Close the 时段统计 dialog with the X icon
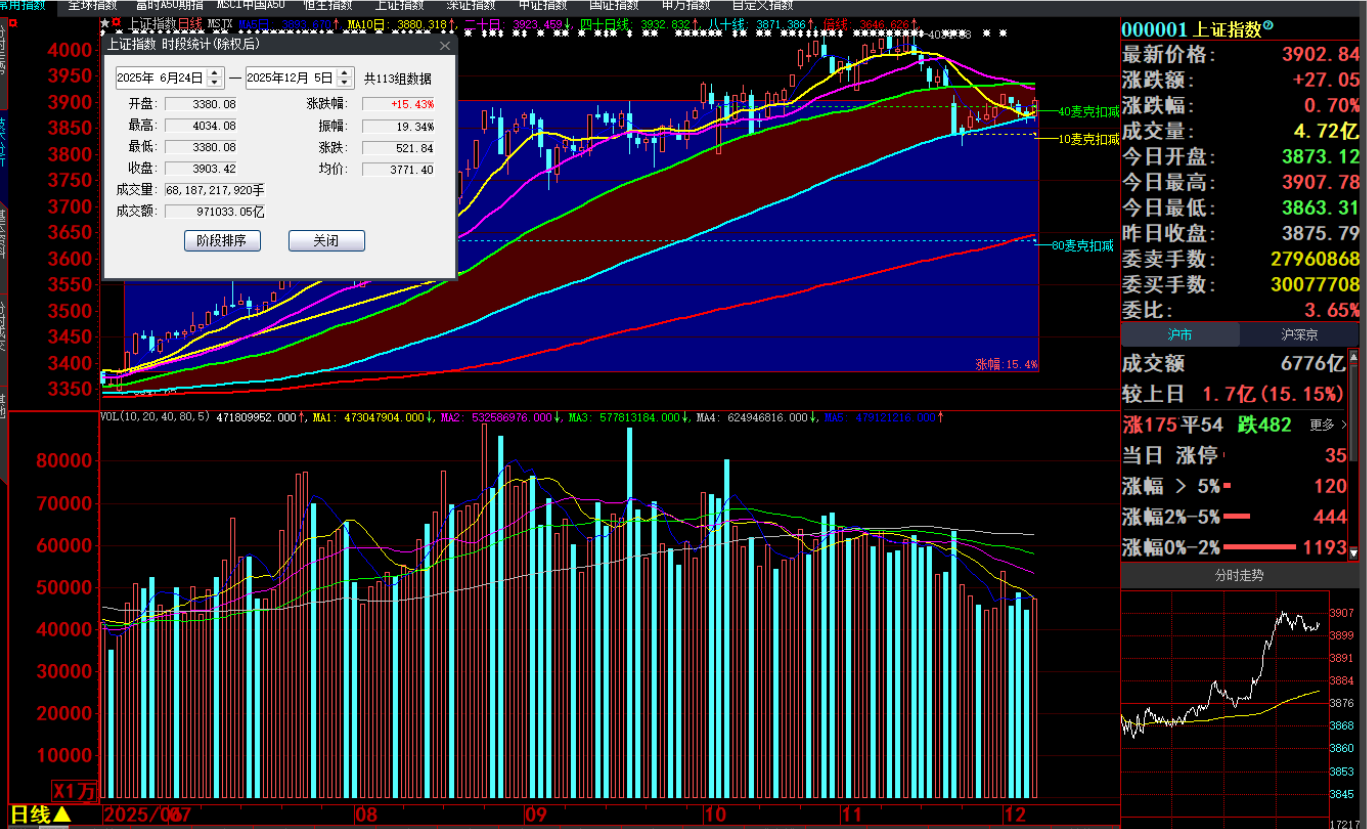The width and height of the screenshot is (1367, 829). pyautogui.click(x=445, y=45)
